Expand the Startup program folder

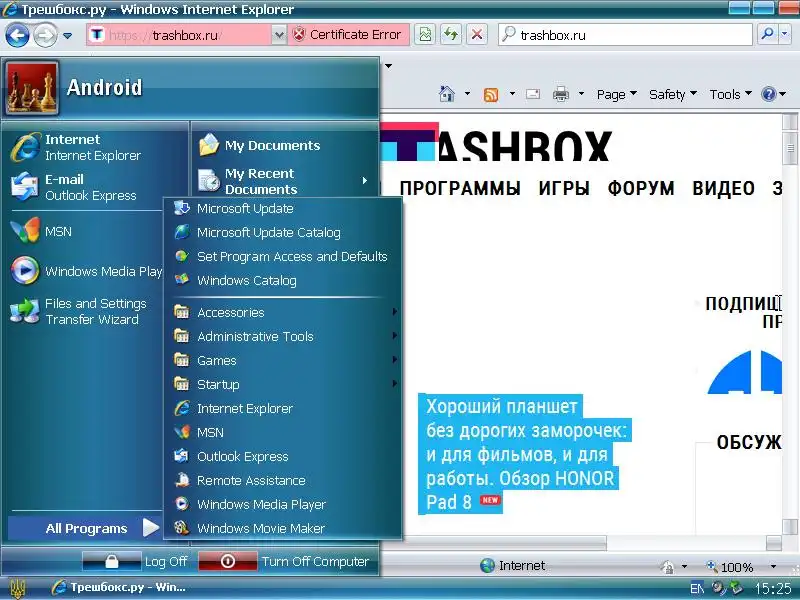tap(283, 384)
